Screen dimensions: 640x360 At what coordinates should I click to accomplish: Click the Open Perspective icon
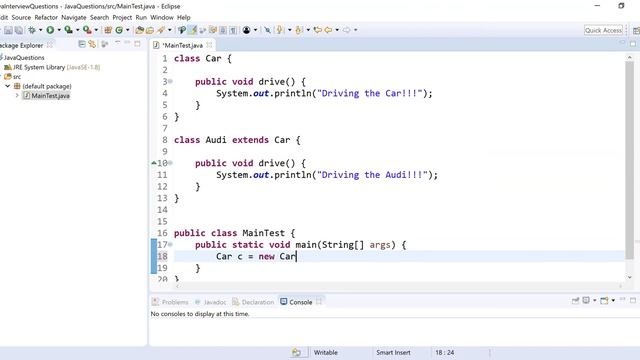pyautogui.click(x=636, y=30)
